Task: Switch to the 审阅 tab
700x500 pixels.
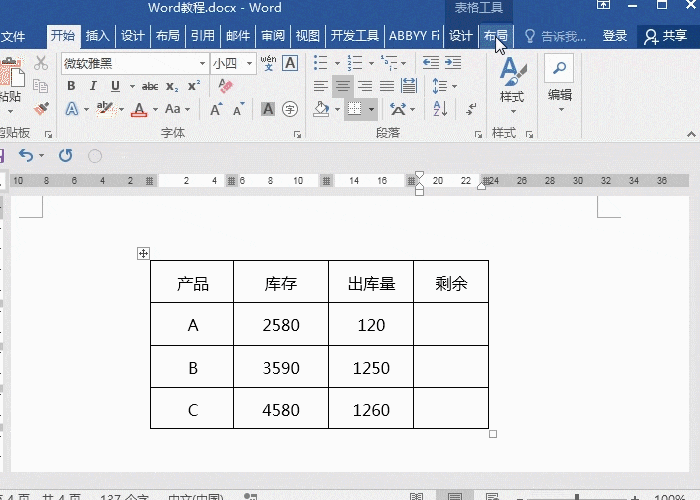Action: (x=273, y=36)
